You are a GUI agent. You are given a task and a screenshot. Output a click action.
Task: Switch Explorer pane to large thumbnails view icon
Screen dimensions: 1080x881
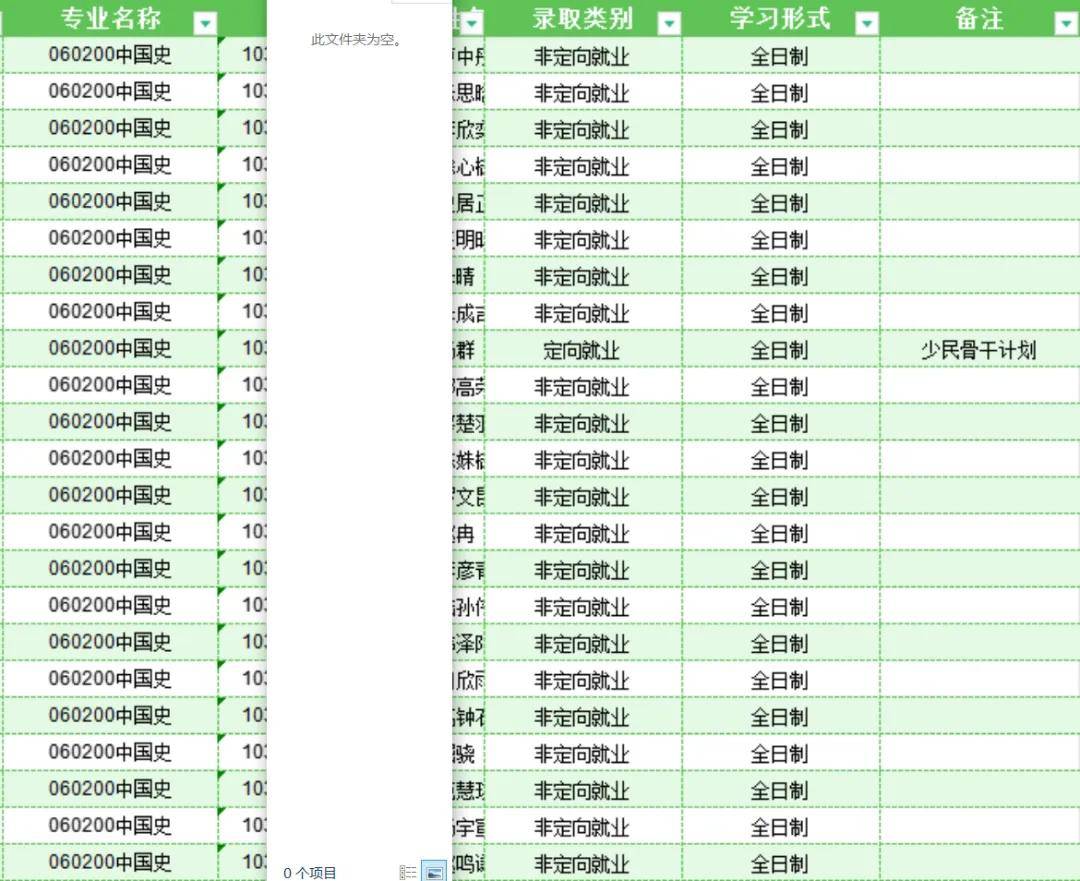click(433, 872)
